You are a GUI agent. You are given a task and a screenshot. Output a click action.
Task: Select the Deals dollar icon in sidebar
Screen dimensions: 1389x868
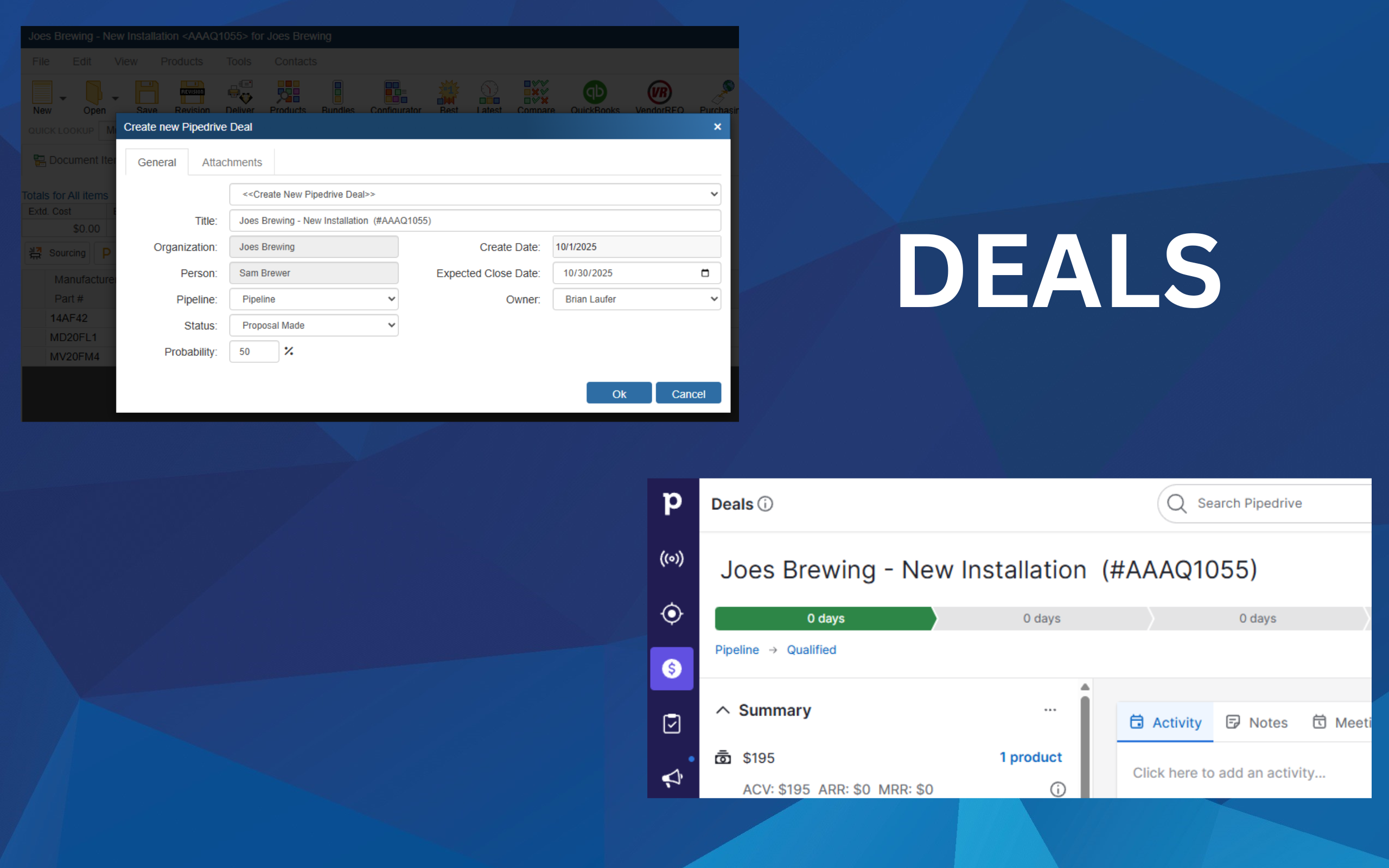672,668
